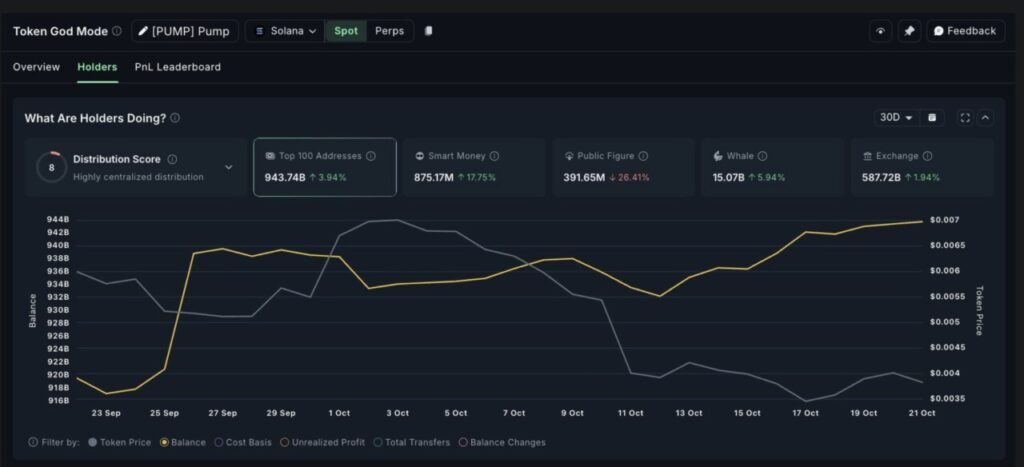Image resolution: width=1024 pixels, height=467 pixels.
Task: Enter fullscreen mode for the chart
Action: (965, 118)
